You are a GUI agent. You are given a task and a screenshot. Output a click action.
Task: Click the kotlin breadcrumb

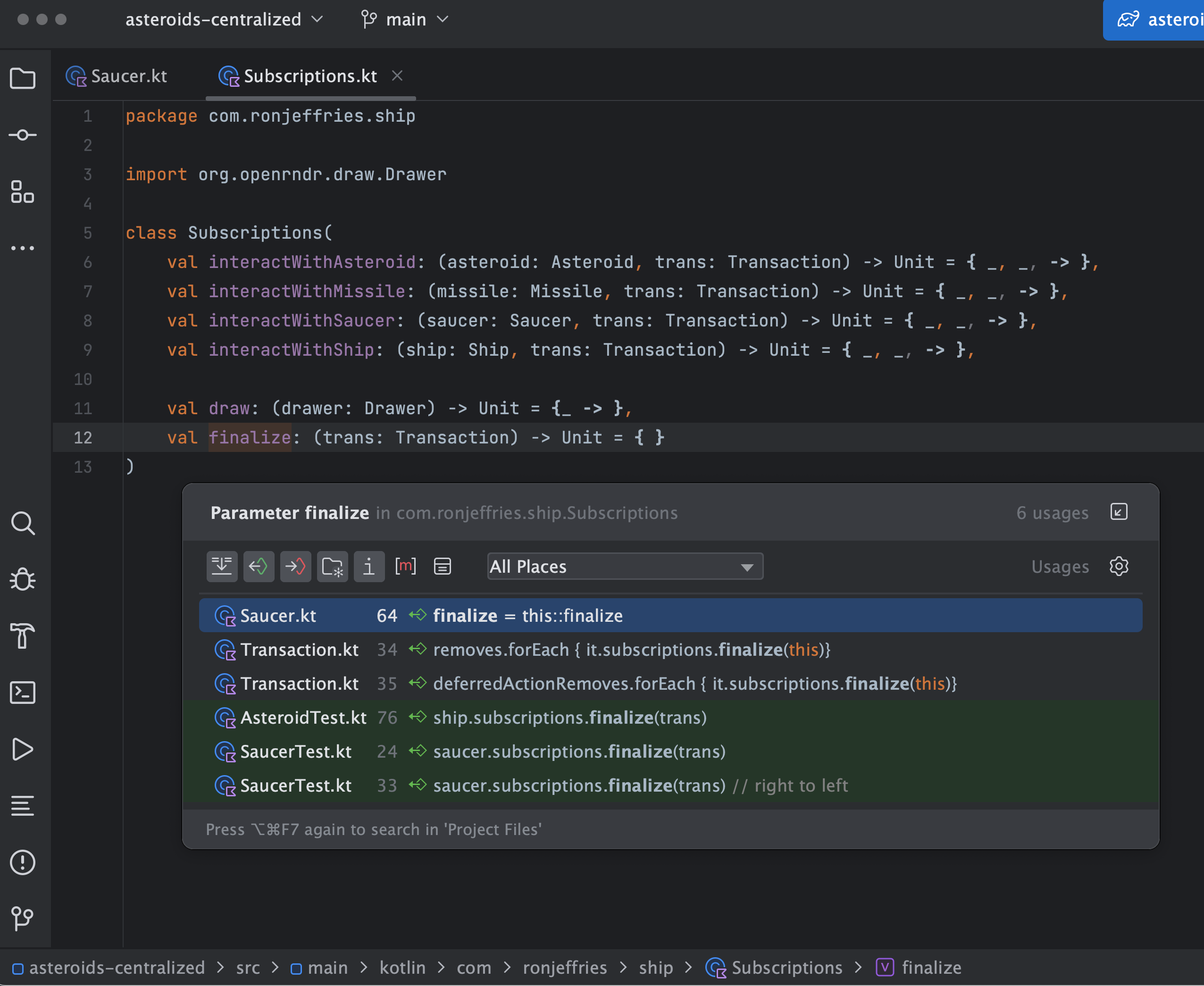[402, 967]
